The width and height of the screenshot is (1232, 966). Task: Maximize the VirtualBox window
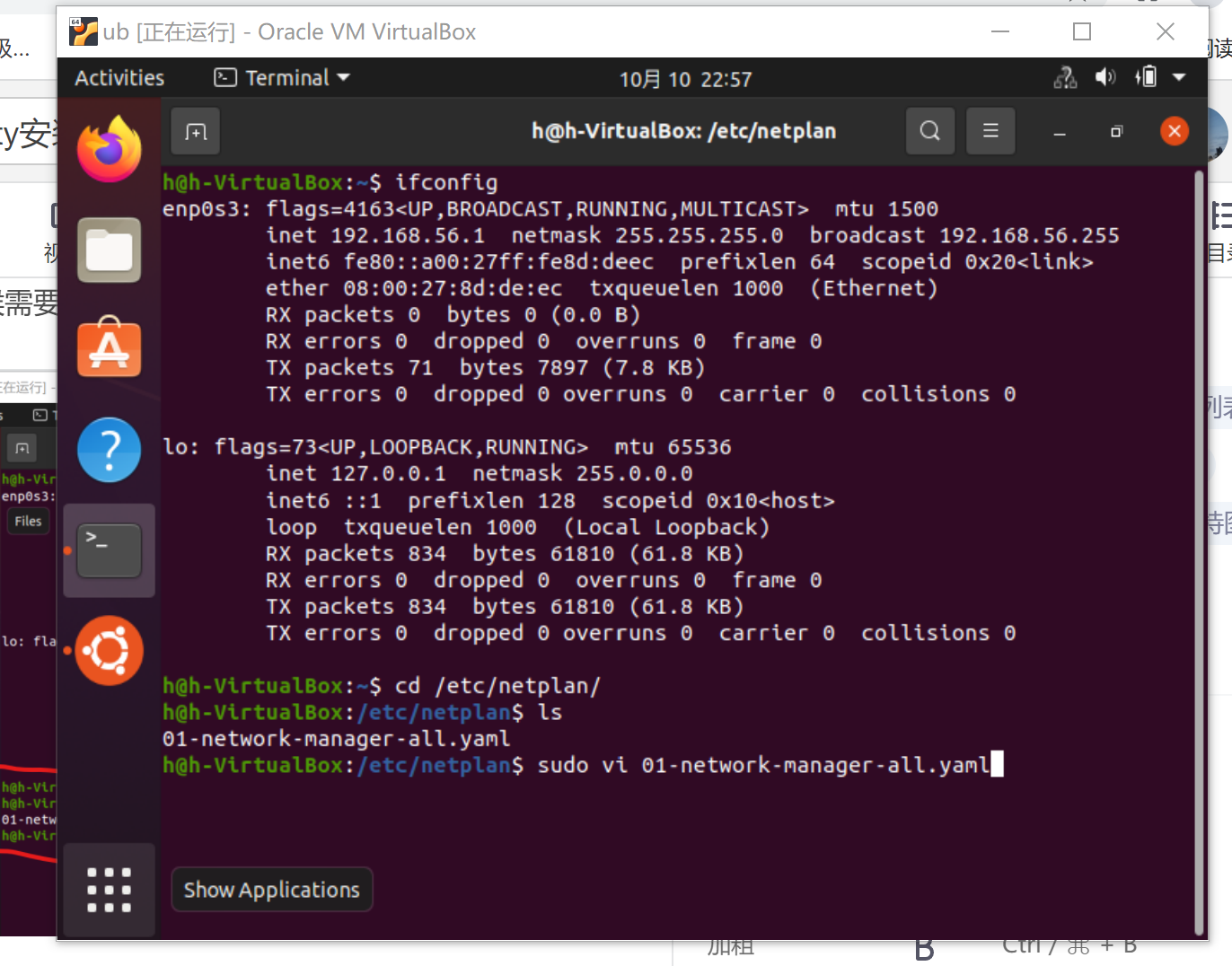1082,31
